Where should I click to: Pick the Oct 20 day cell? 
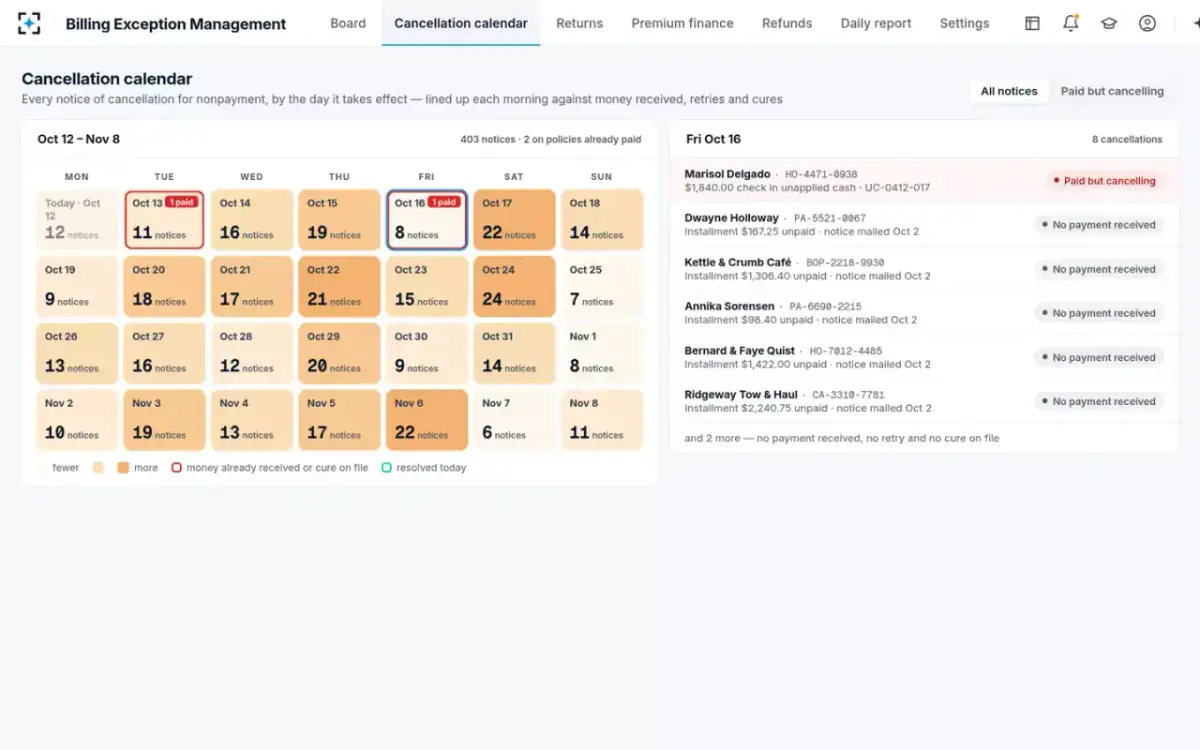coord(165,287)
